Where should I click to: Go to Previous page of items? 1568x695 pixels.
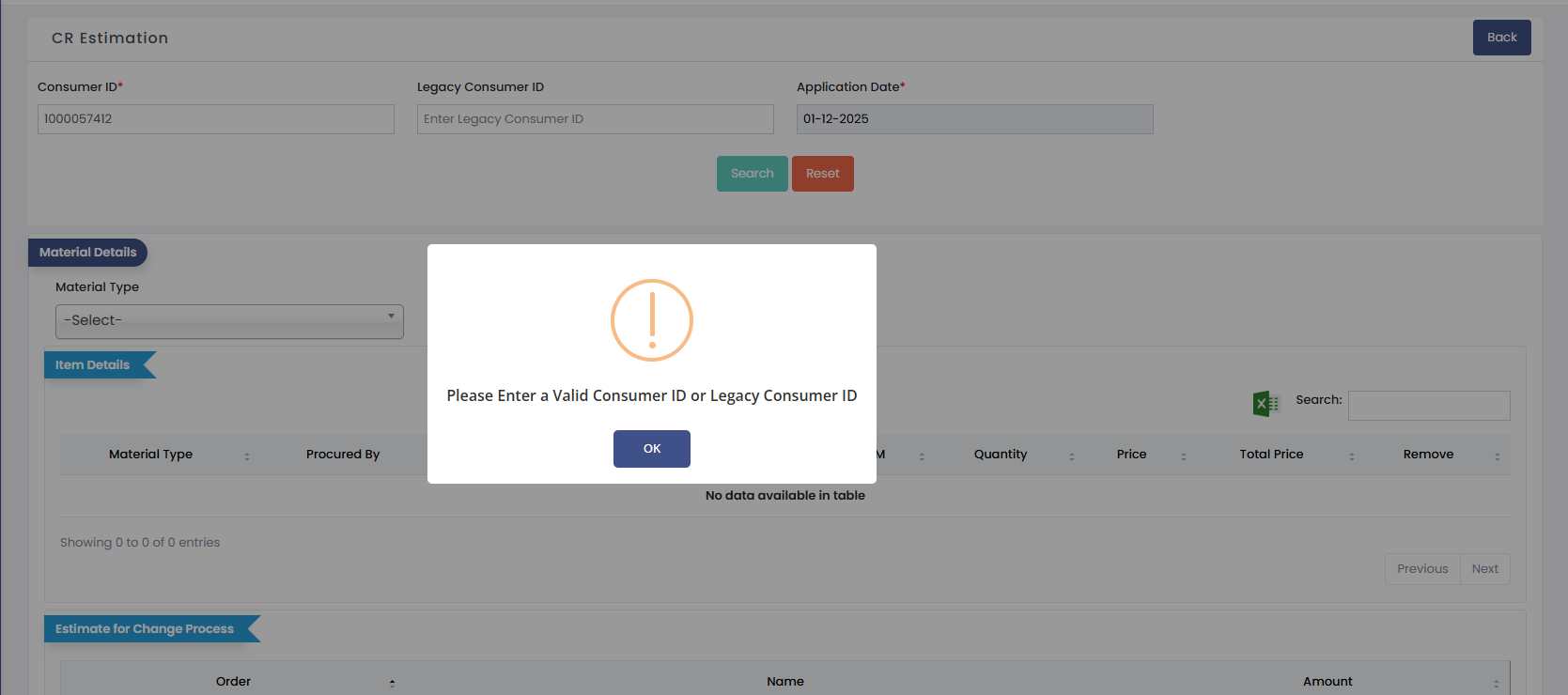point(1422,569)
